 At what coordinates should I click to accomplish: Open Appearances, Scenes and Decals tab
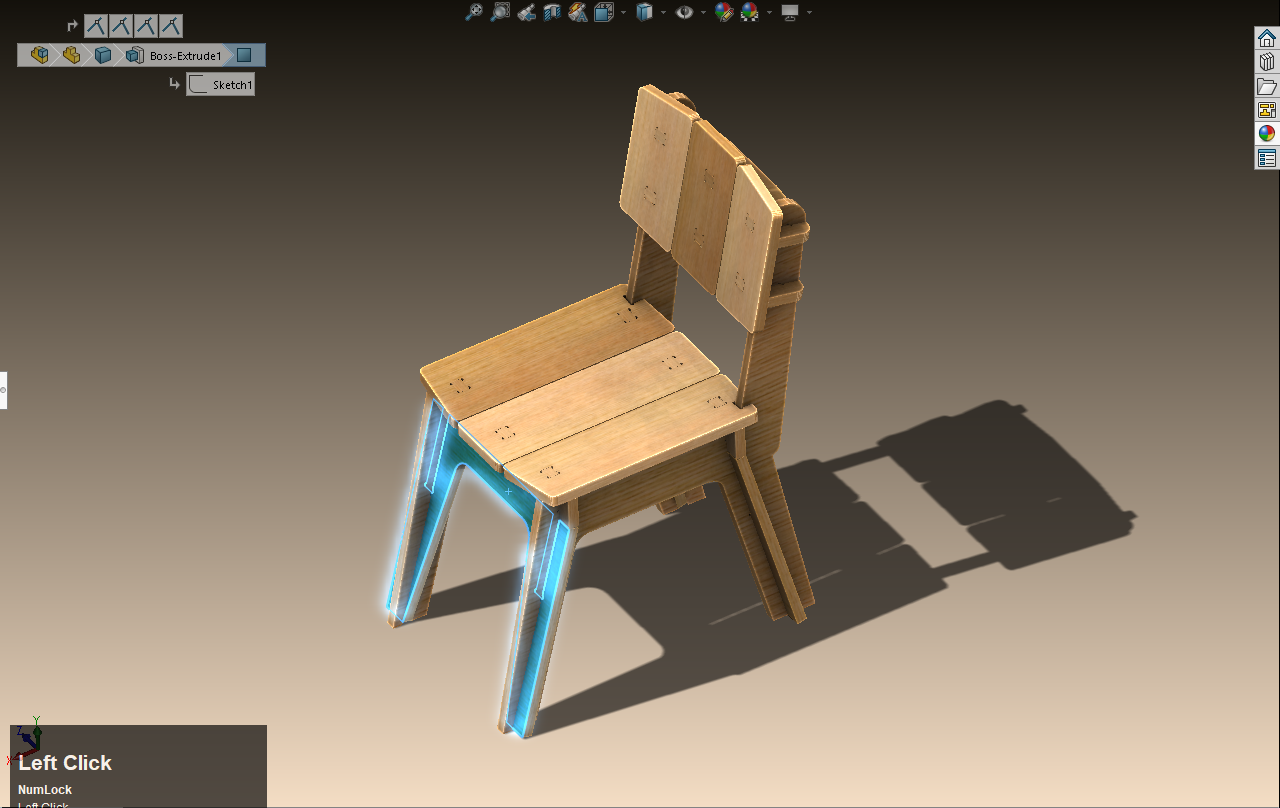[x=1267, y=134]
